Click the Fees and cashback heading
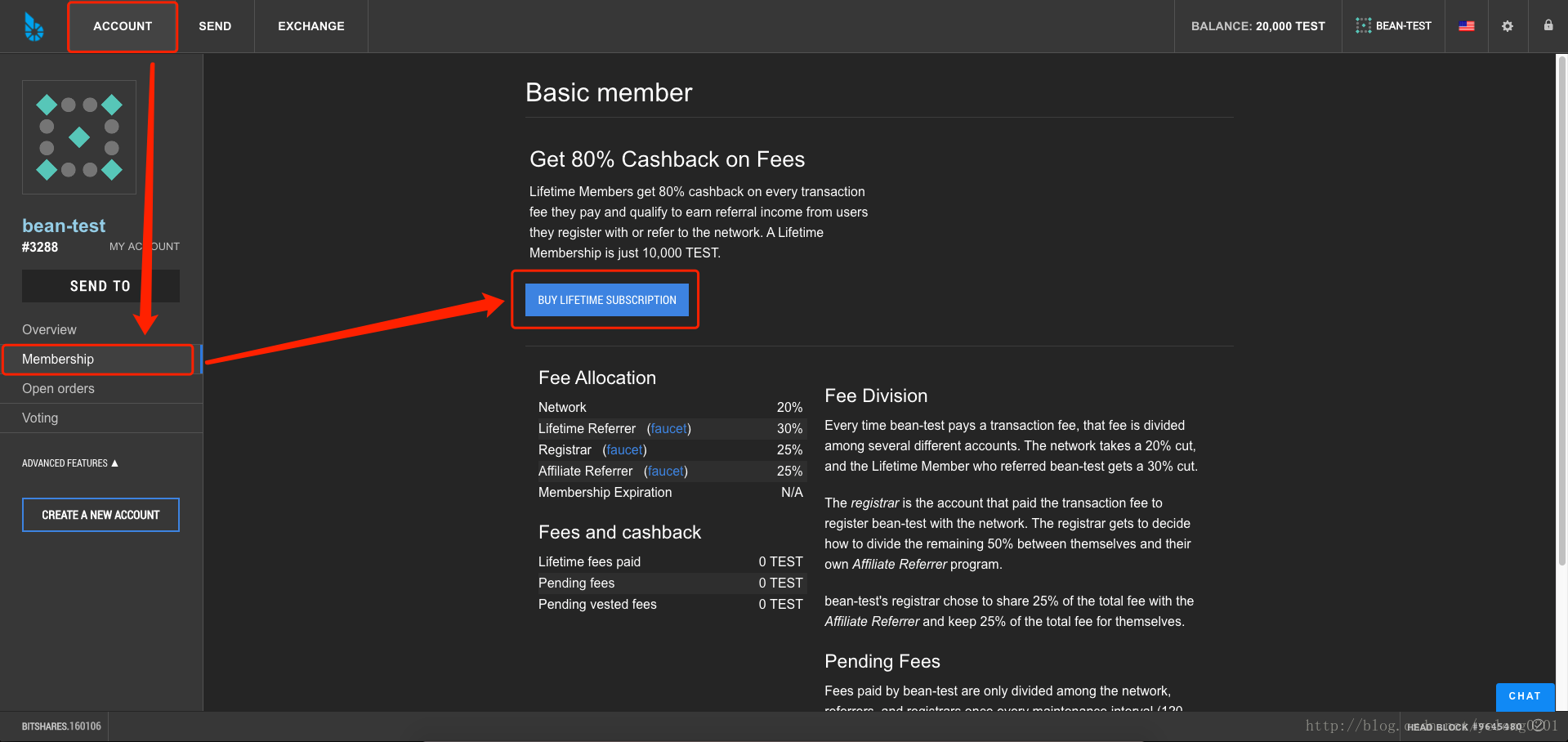 pyautogui.click(x=619, y=532)
